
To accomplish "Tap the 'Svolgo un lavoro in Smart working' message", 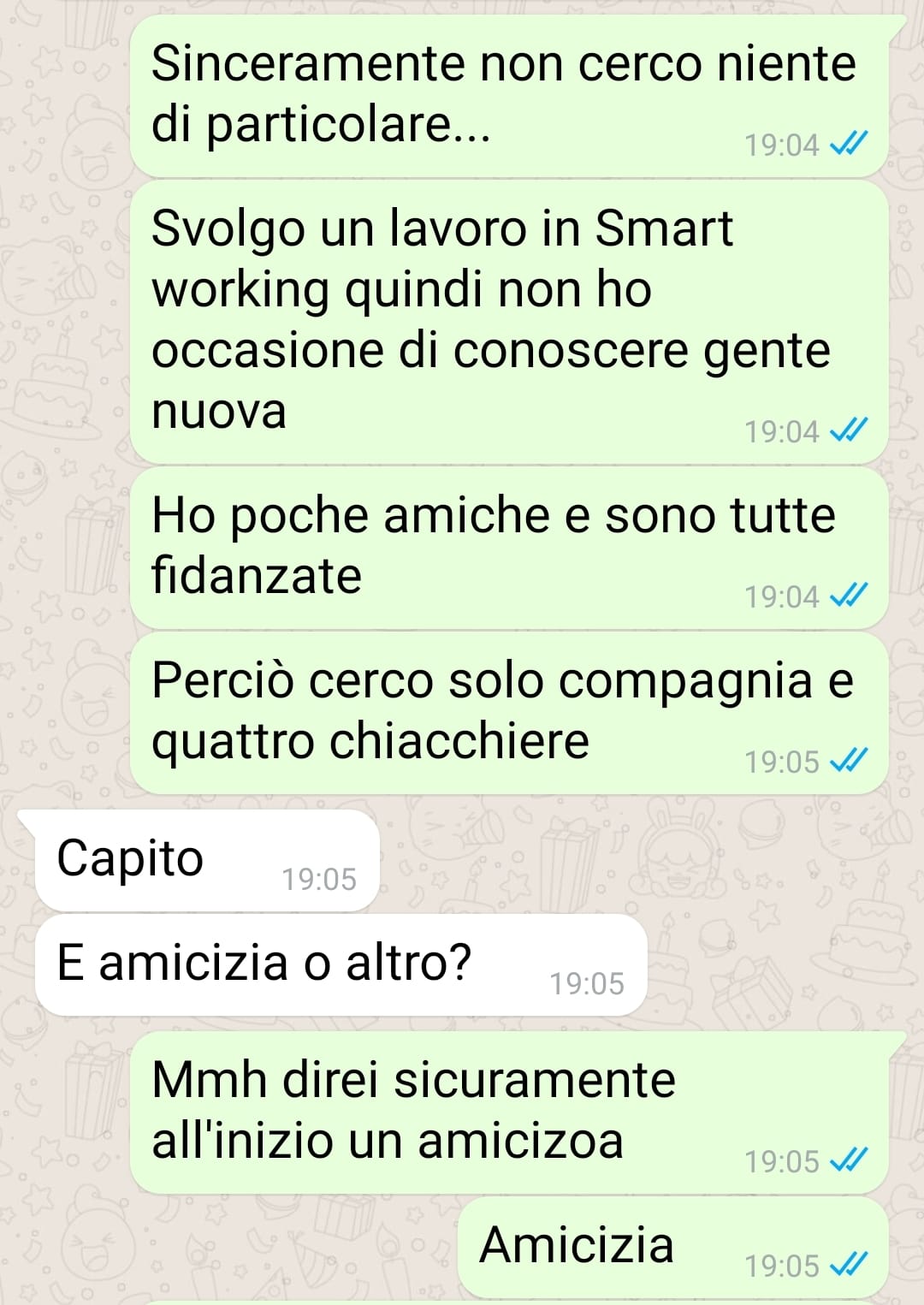I will click(x=509, y=322).
